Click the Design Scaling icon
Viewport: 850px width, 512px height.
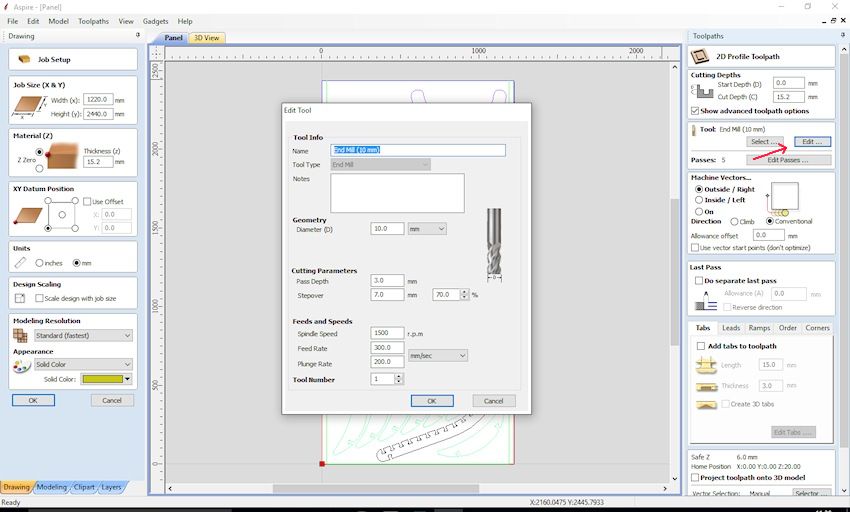[20, 298]
